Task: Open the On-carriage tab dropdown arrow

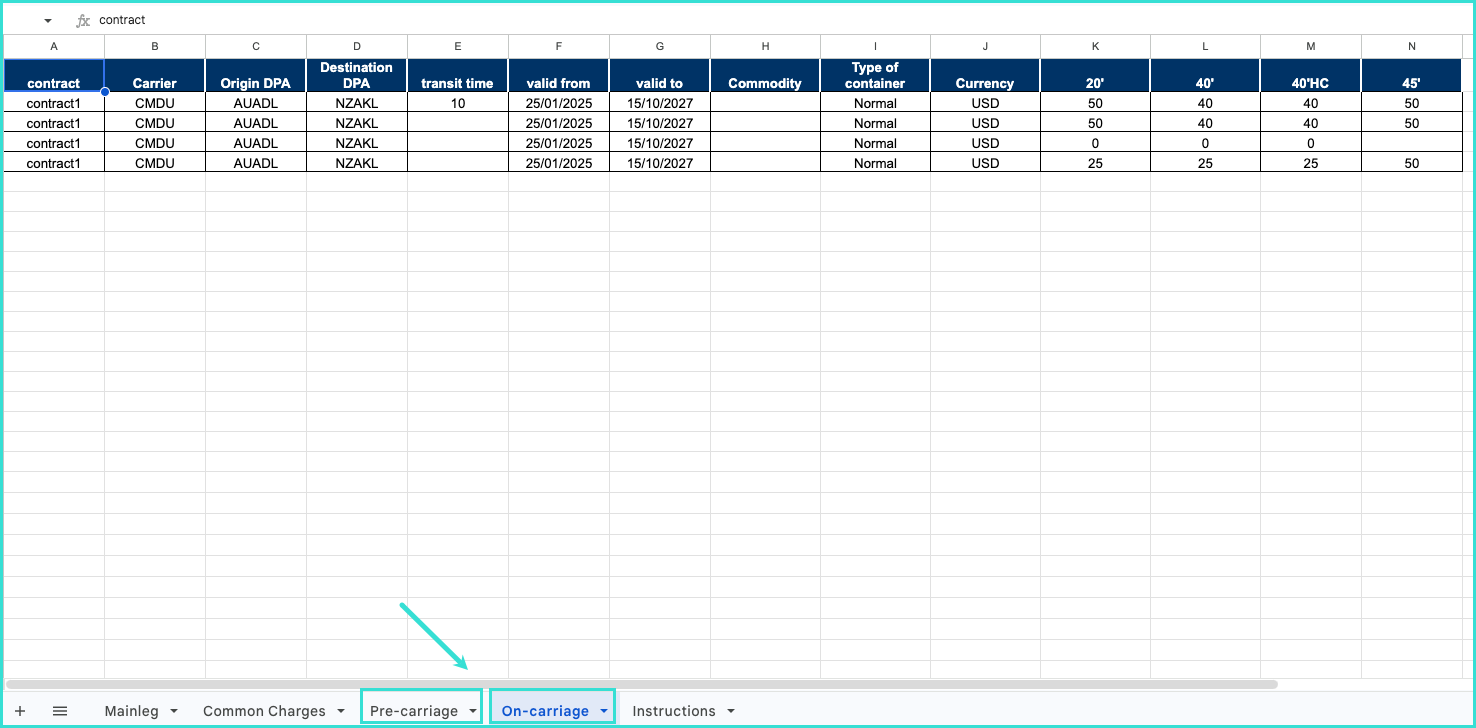Action: 603,711
